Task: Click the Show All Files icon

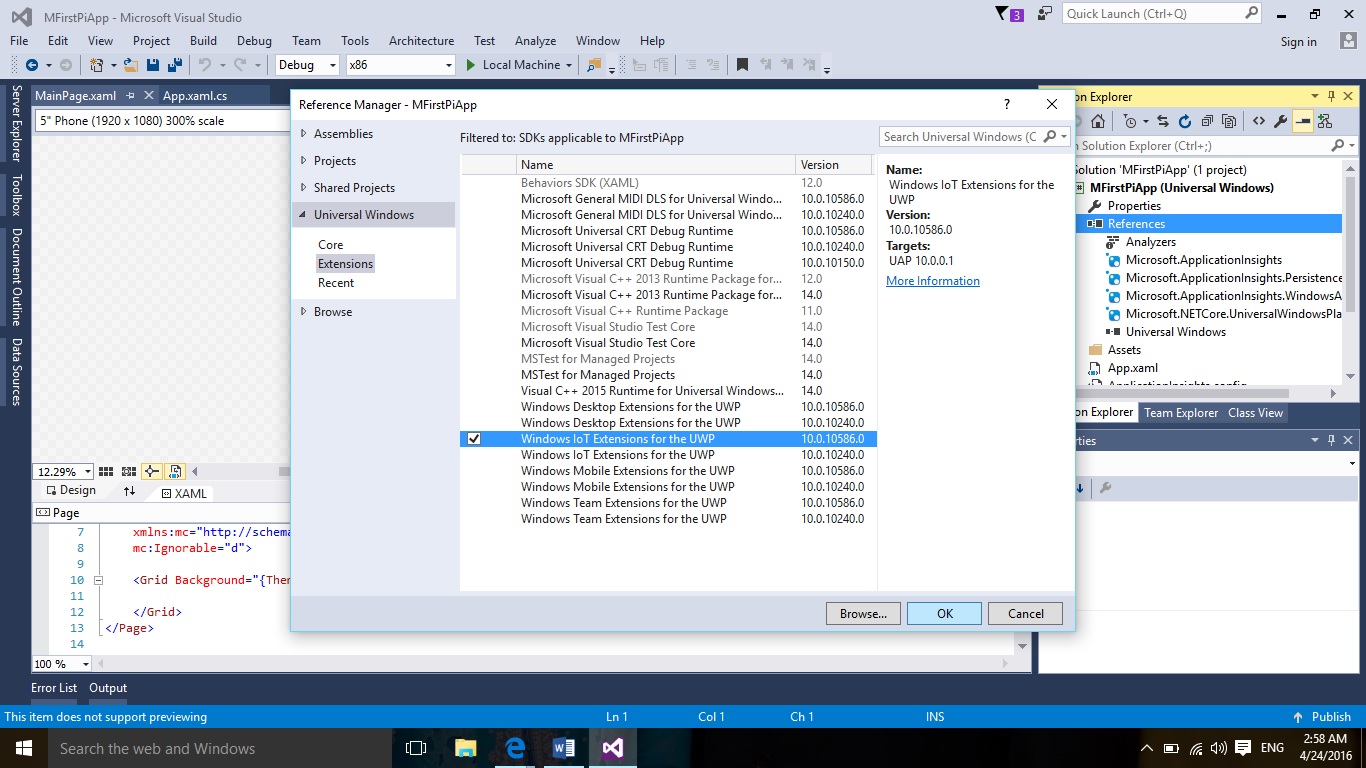Action: 1229,122
